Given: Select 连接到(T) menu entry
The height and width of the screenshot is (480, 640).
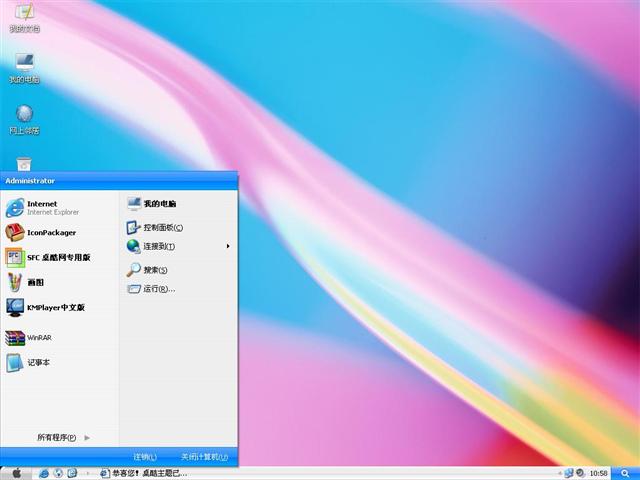Looking at the screenshot, I should [x=178, y=247].
